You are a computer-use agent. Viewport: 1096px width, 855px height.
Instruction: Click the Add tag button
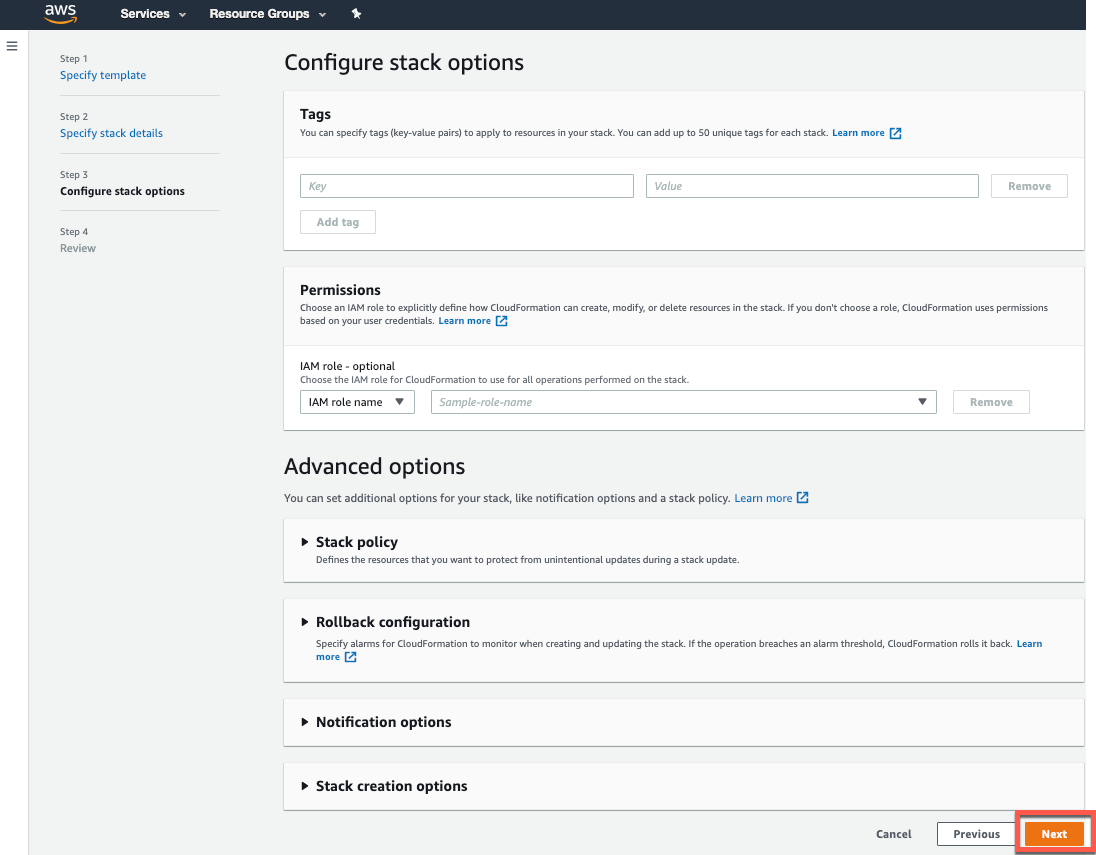point(338,222)
